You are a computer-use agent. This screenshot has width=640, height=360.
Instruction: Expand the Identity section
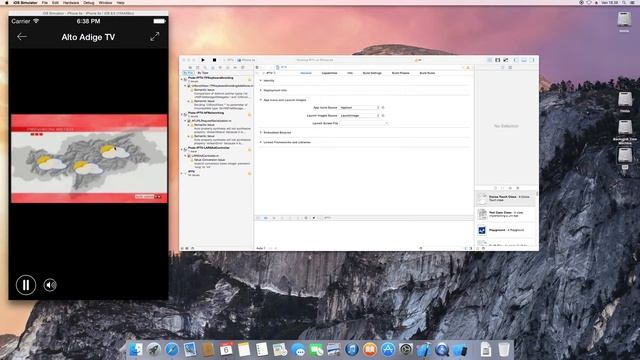[x=261, y=80]
